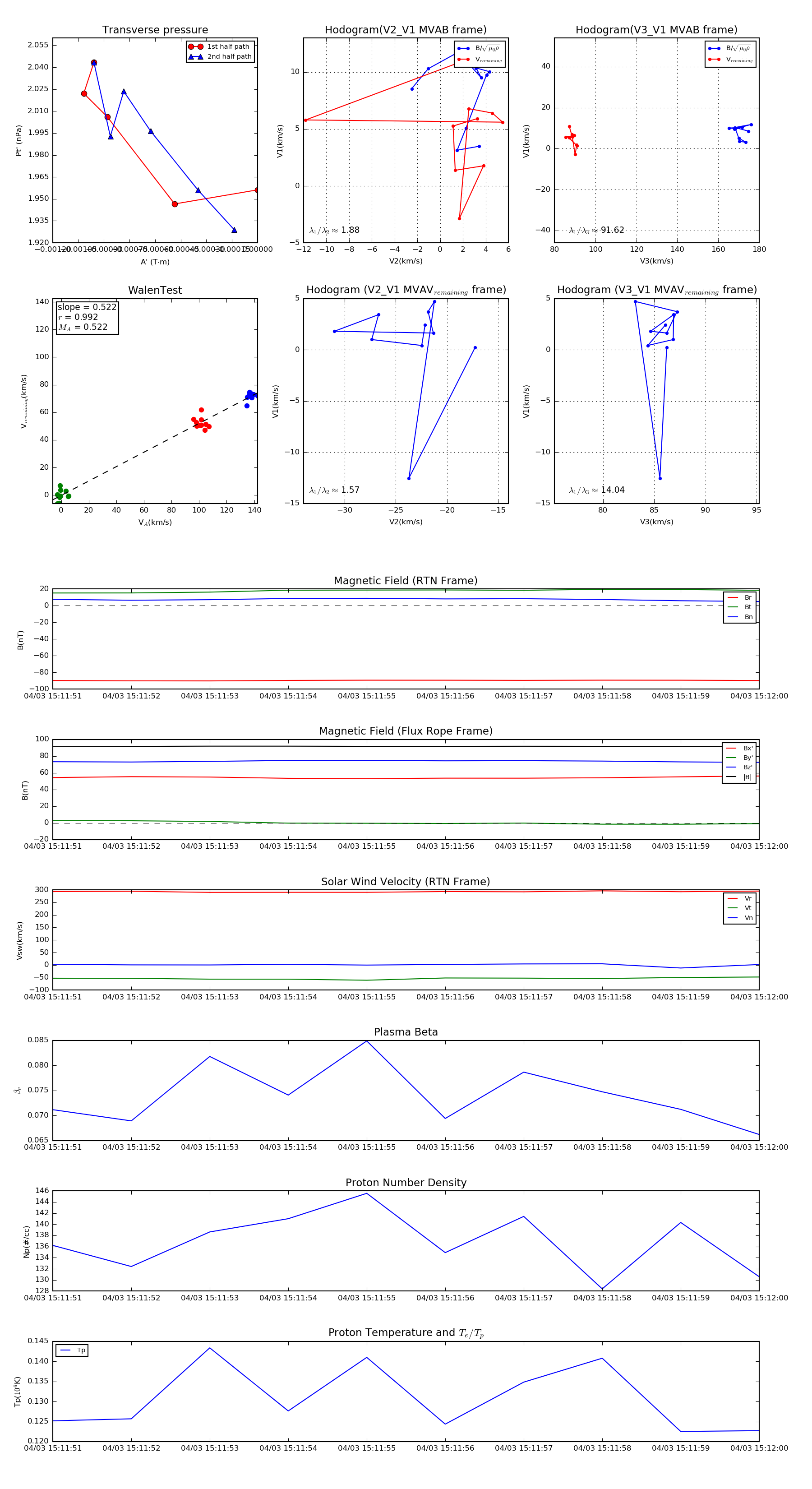812x1489 pixels.
Task: Click 'Hodogram (V3_V1 MVAV remaining frame)' title
Action: (656, 290)
